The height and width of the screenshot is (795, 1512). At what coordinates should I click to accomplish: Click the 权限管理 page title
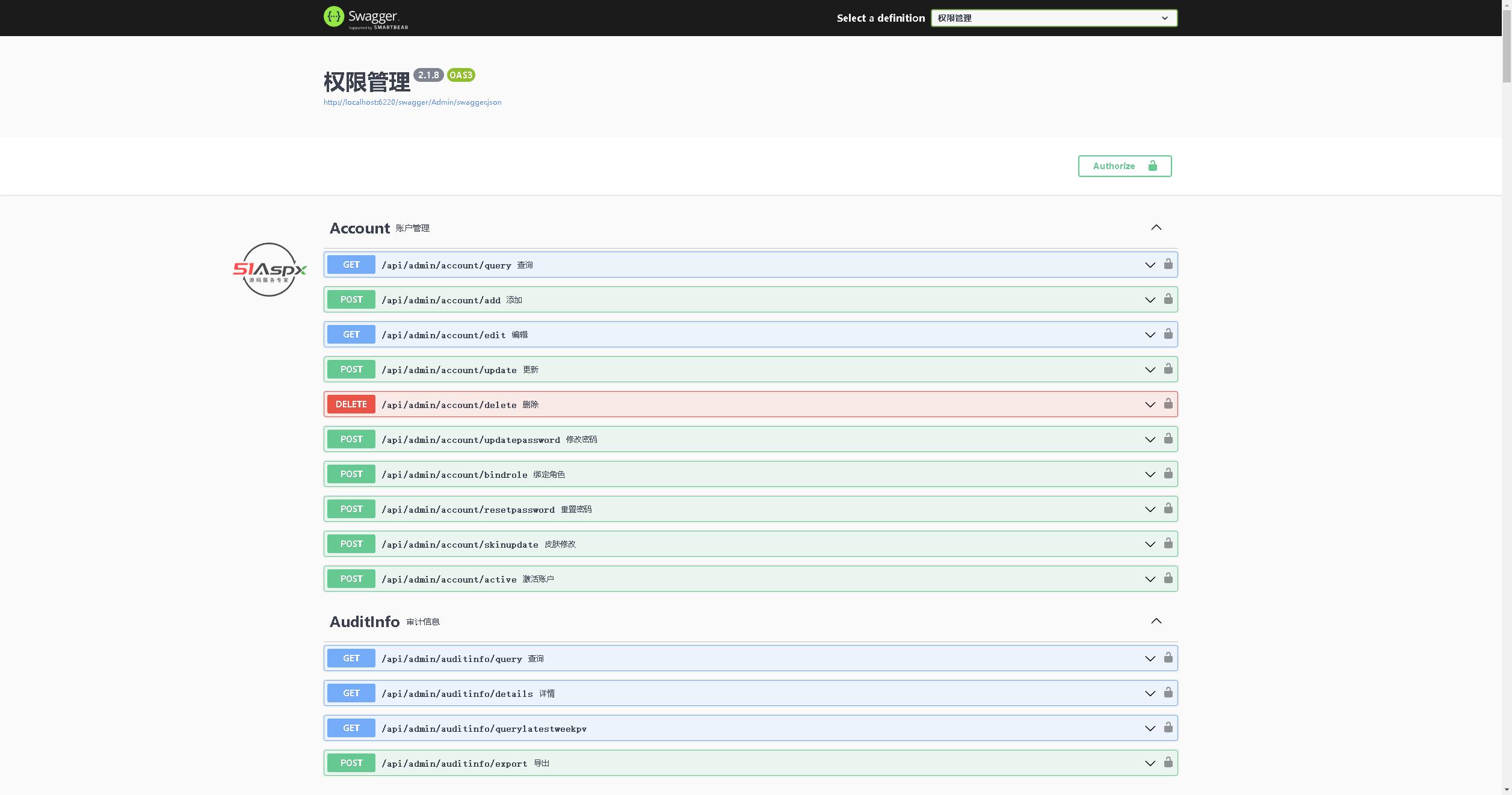(x=367, y=82)
